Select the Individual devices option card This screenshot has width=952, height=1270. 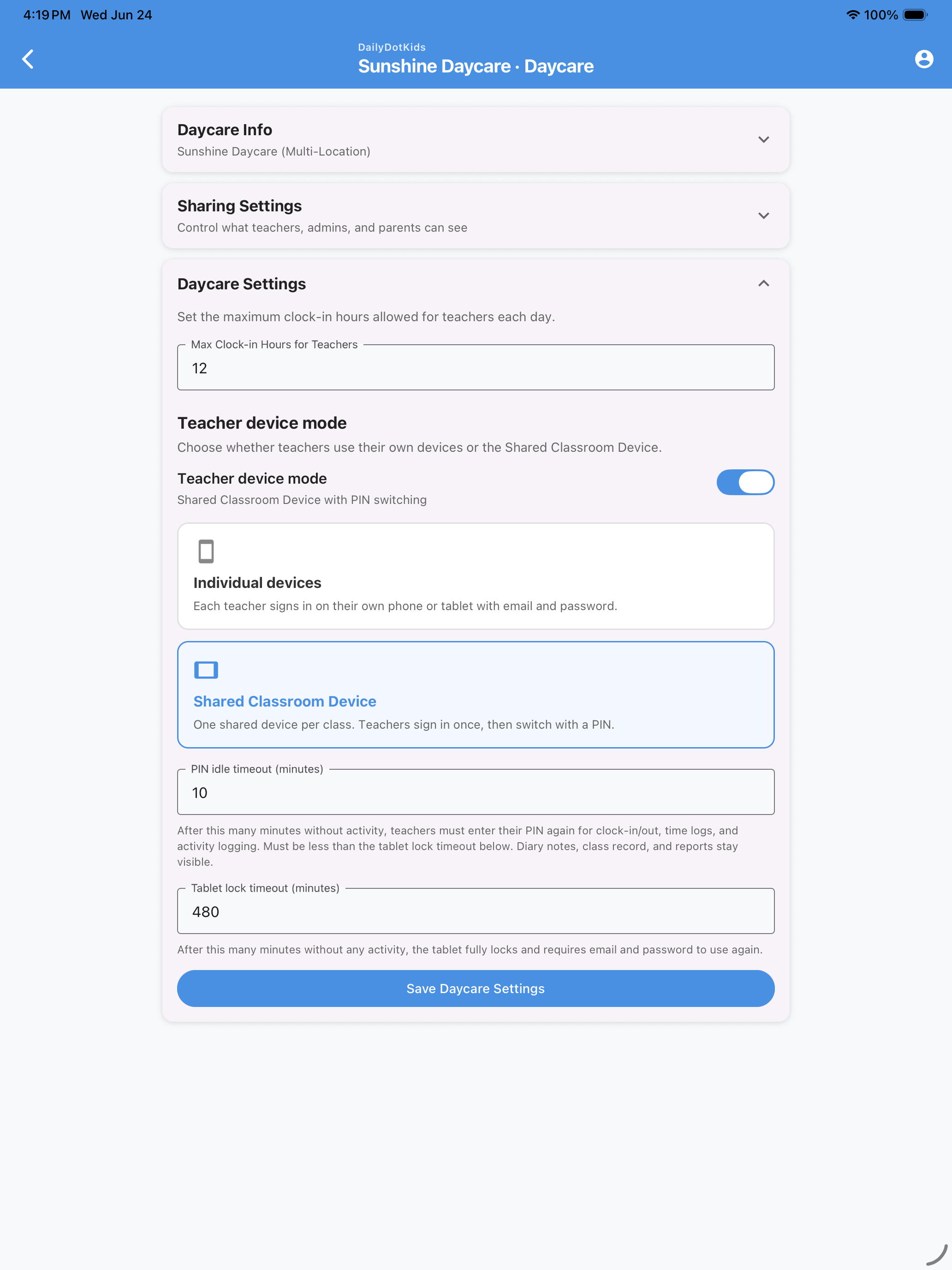click(476, 576)
